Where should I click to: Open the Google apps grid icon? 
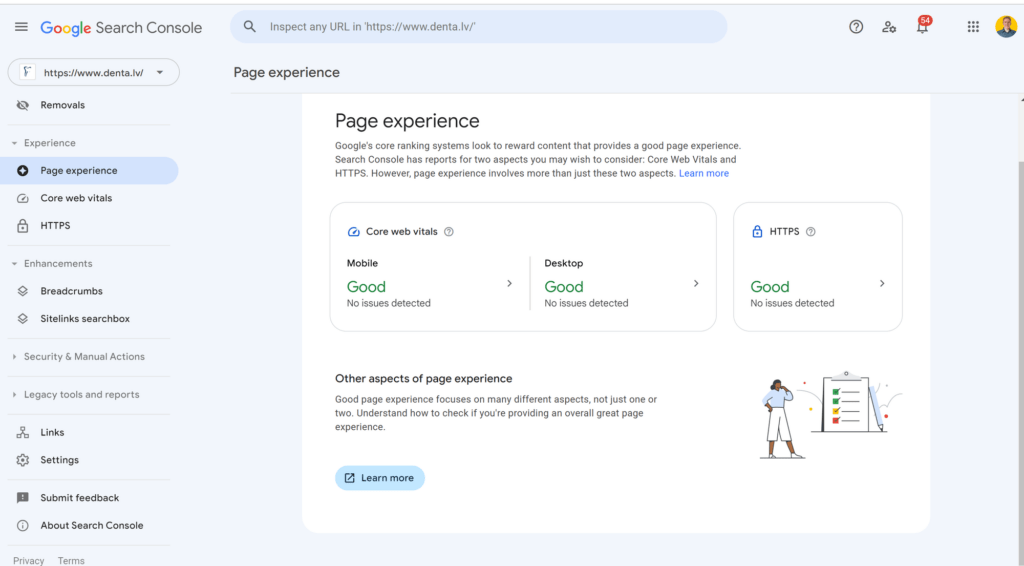(x=973, y=27)
